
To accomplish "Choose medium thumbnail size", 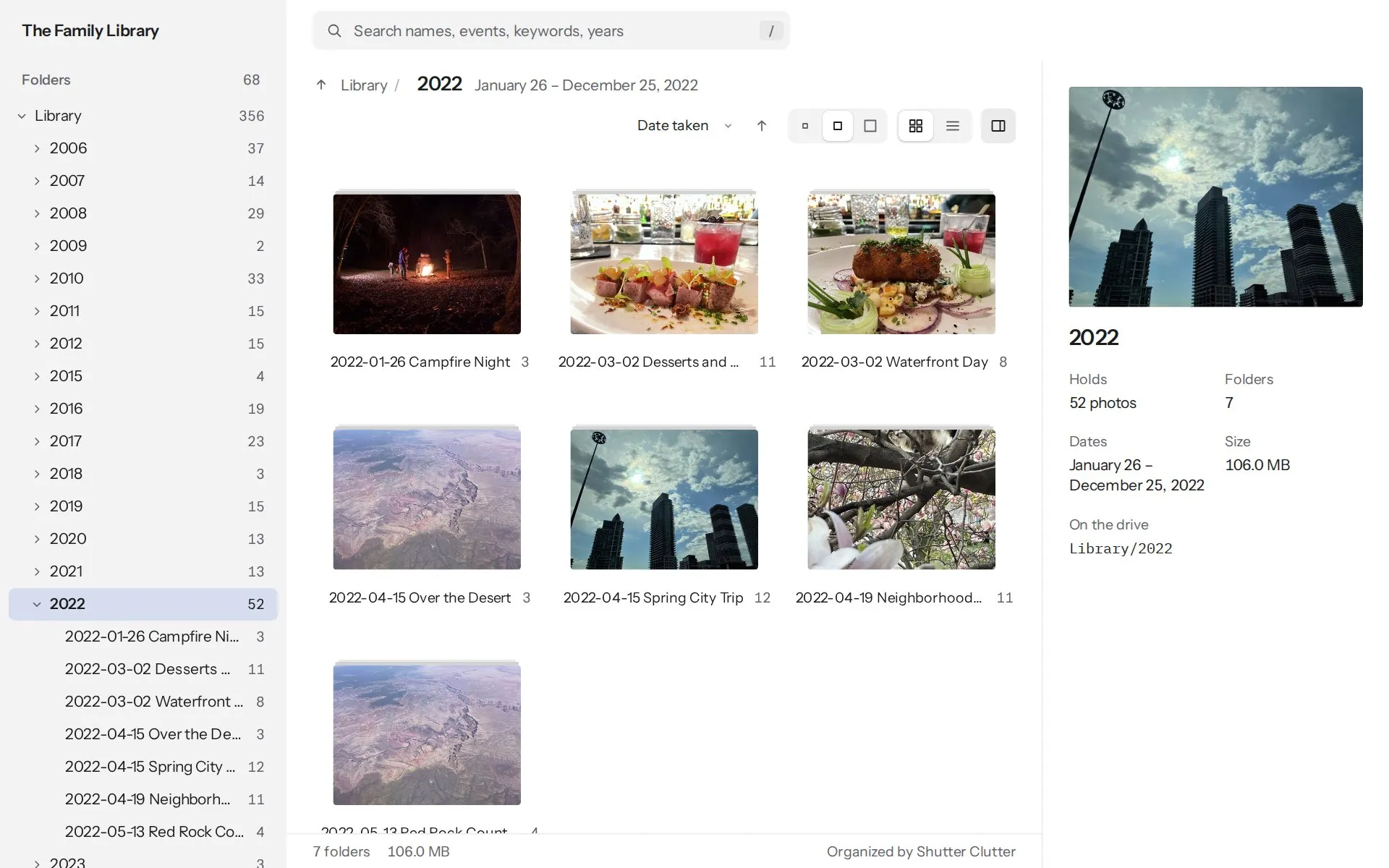I will (x=838, y=126).
